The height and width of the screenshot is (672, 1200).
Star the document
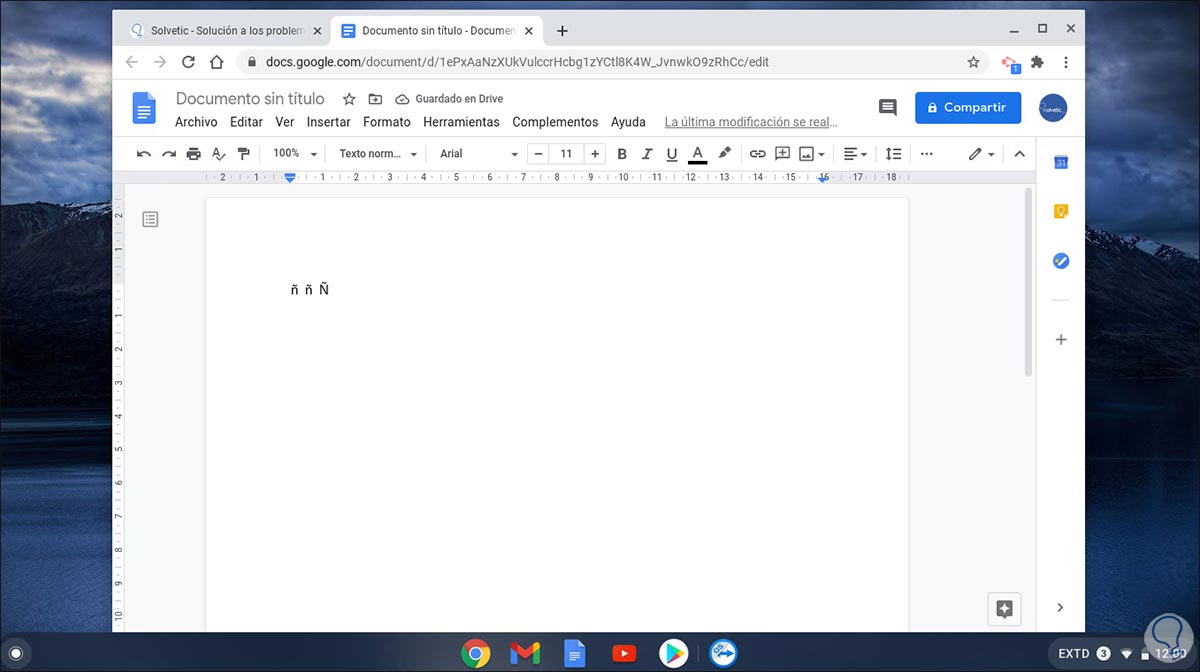point(349,99)
